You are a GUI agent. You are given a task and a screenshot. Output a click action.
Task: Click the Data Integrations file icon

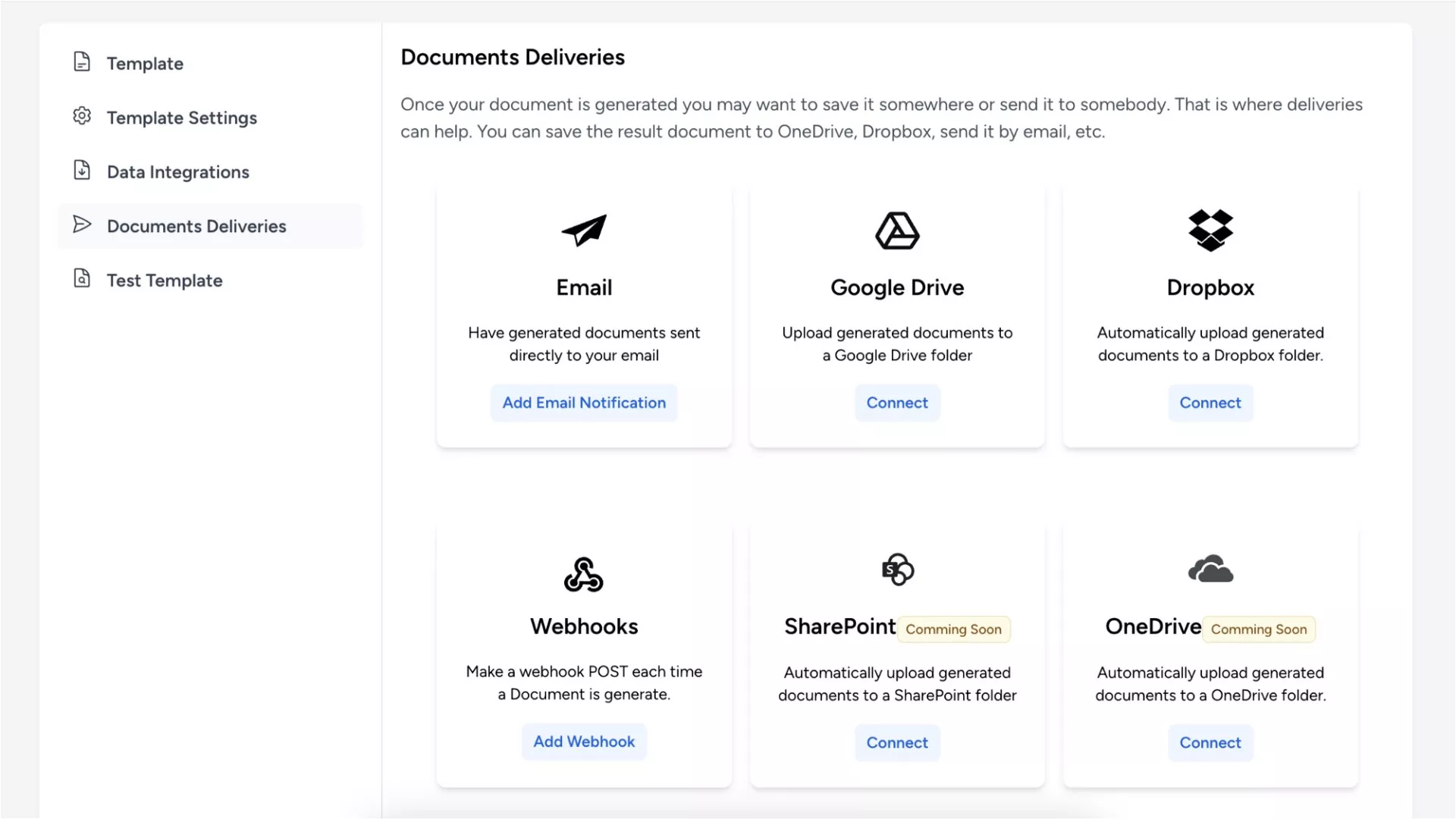(82, 171)
